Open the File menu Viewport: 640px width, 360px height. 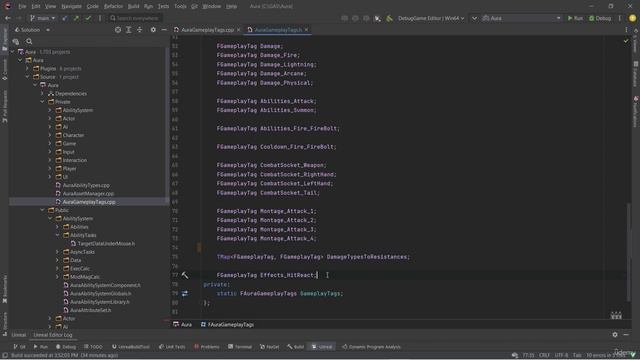(x=22, y=6)
